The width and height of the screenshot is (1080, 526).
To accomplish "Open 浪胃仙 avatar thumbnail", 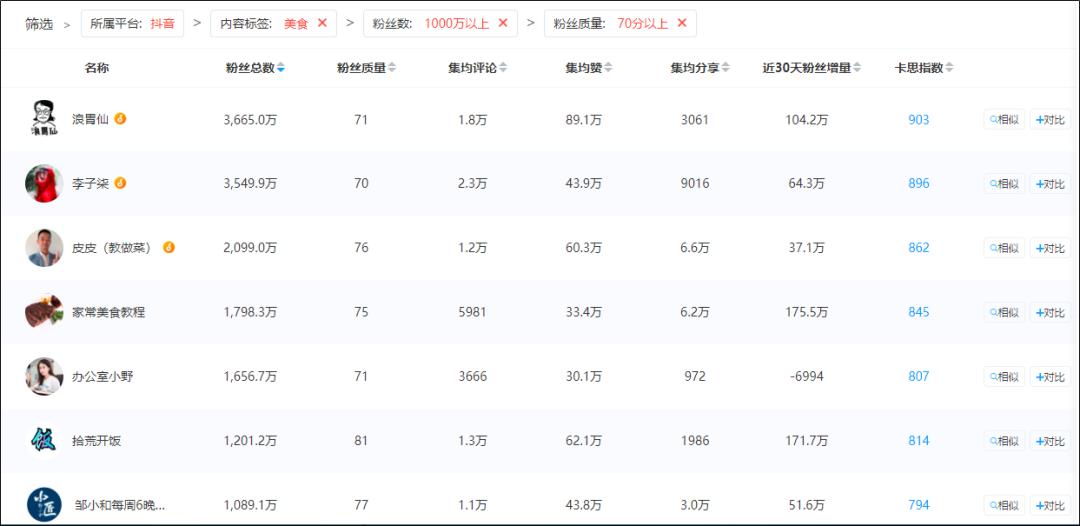I will click(44, 119).
